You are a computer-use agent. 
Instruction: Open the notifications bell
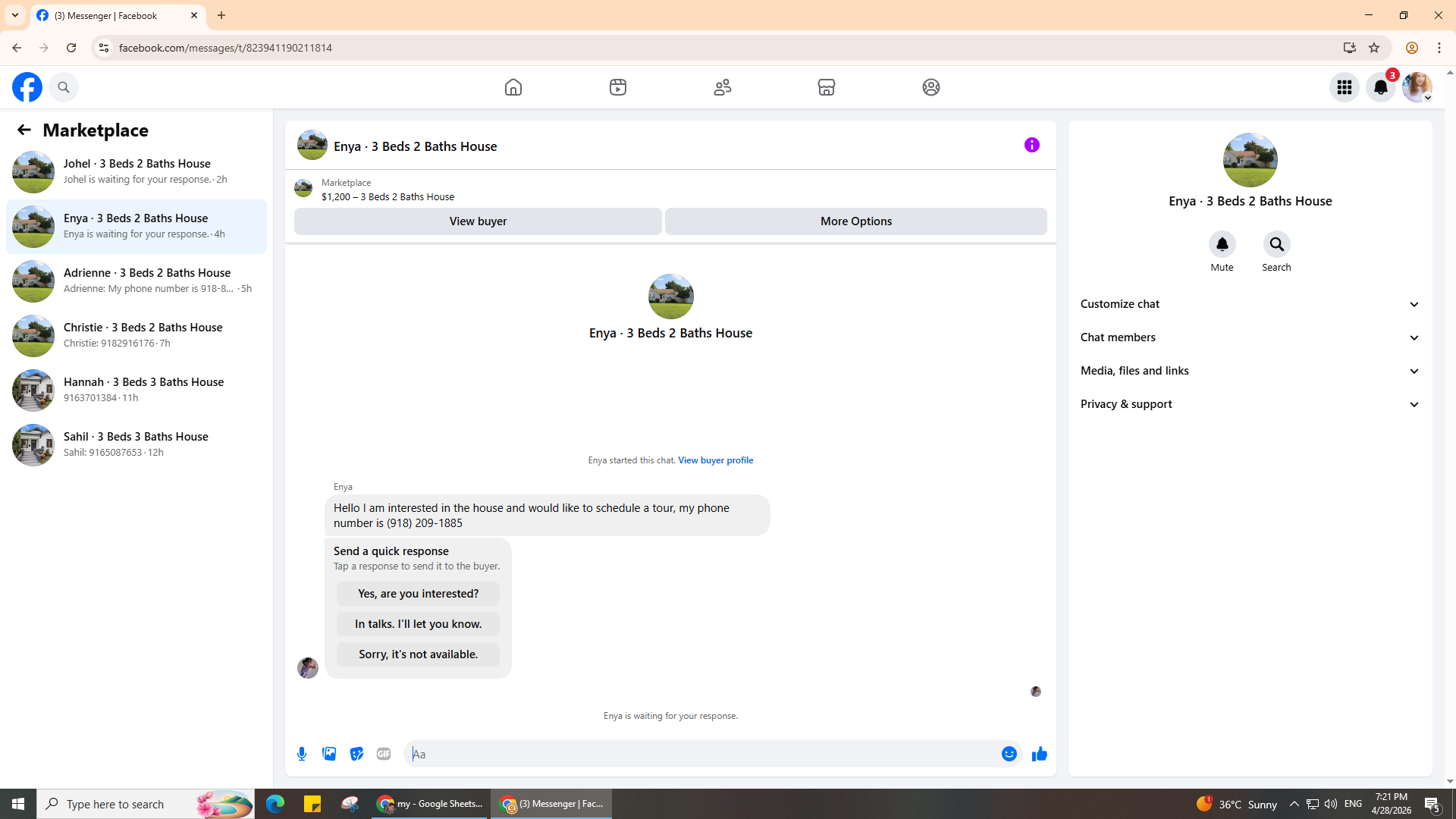coord(1381,87)
